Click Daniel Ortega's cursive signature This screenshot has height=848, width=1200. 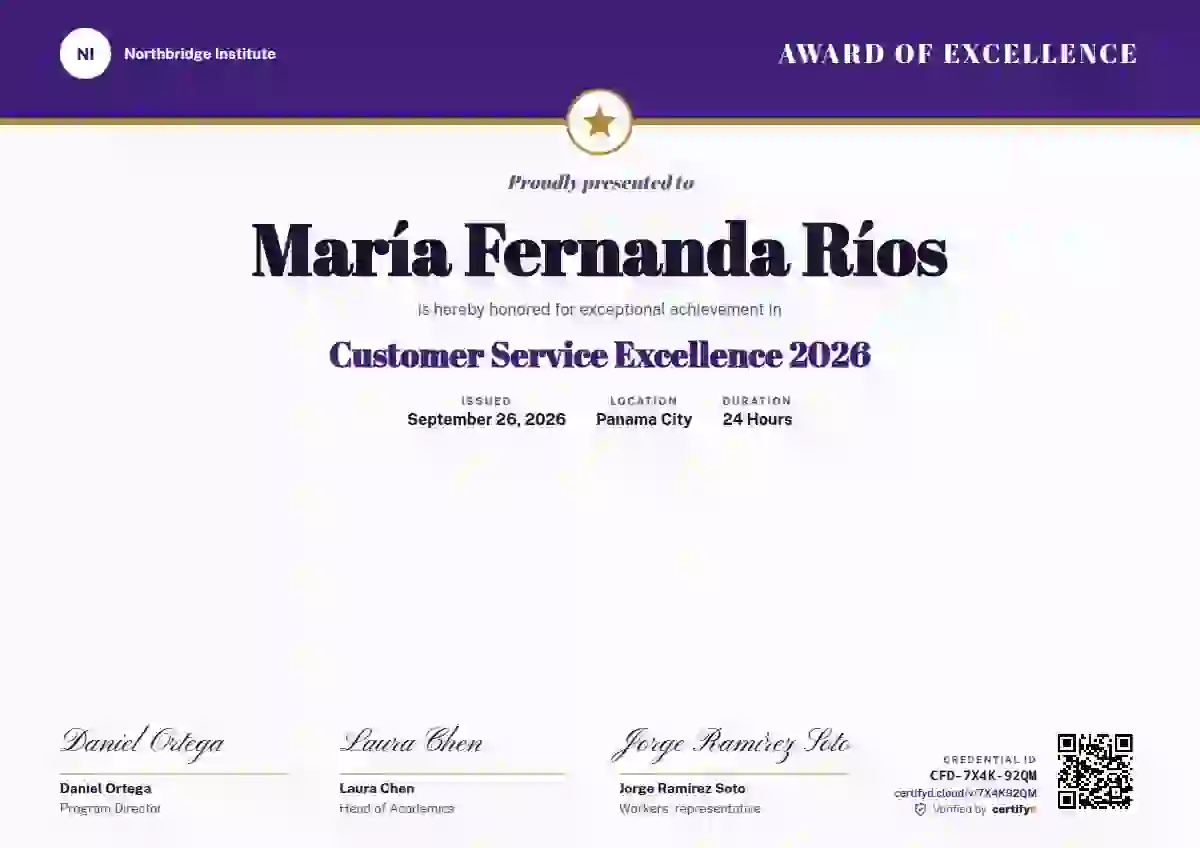[143, 743]
